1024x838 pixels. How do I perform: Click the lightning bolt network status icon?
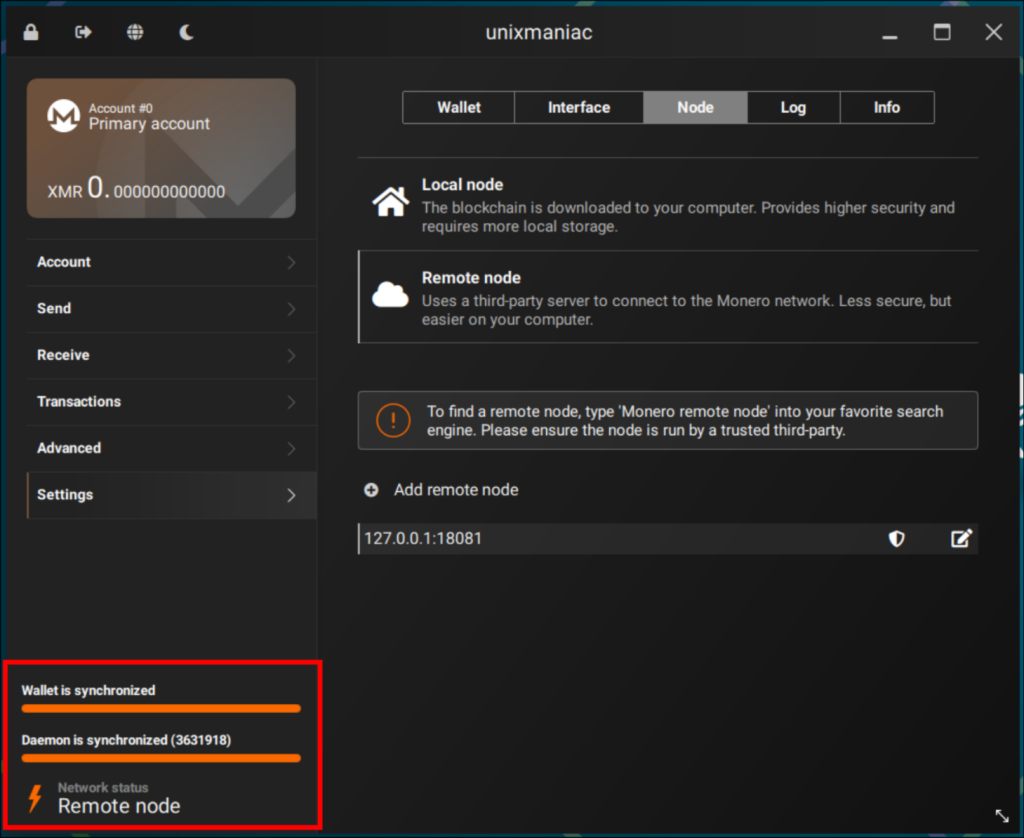point(36,797)
